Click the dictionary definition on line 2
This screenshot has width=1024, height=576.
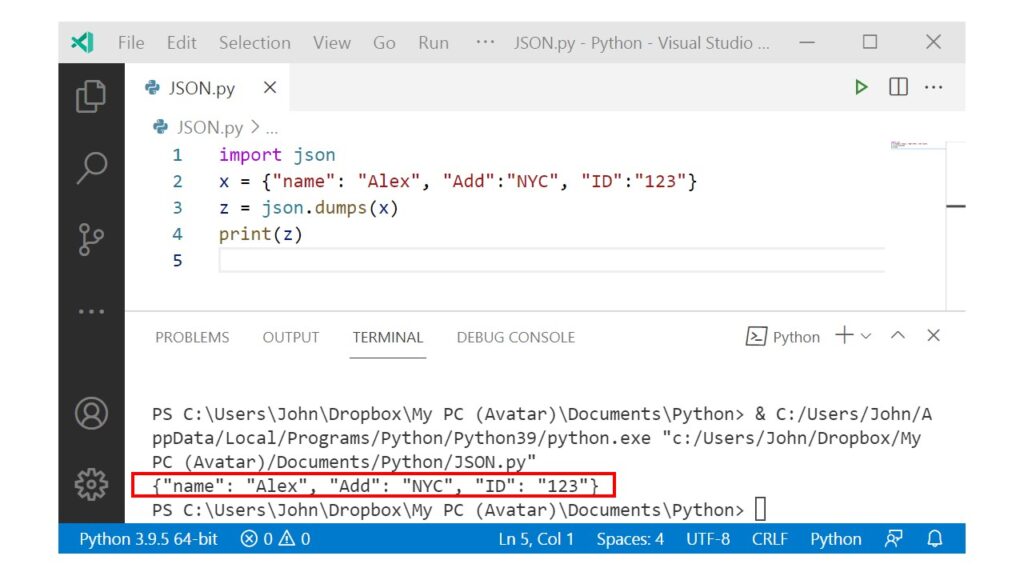458,182
